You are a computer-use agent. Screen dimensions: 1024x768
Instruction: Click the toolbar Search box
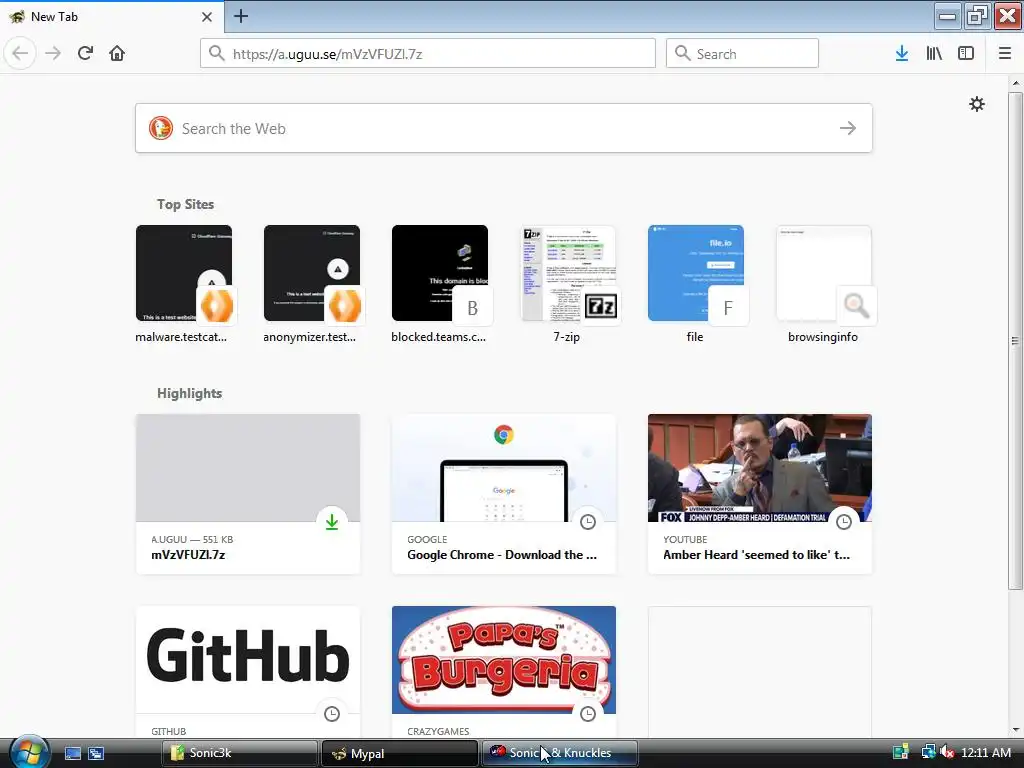pyautogui.click(x=742, y=54)
